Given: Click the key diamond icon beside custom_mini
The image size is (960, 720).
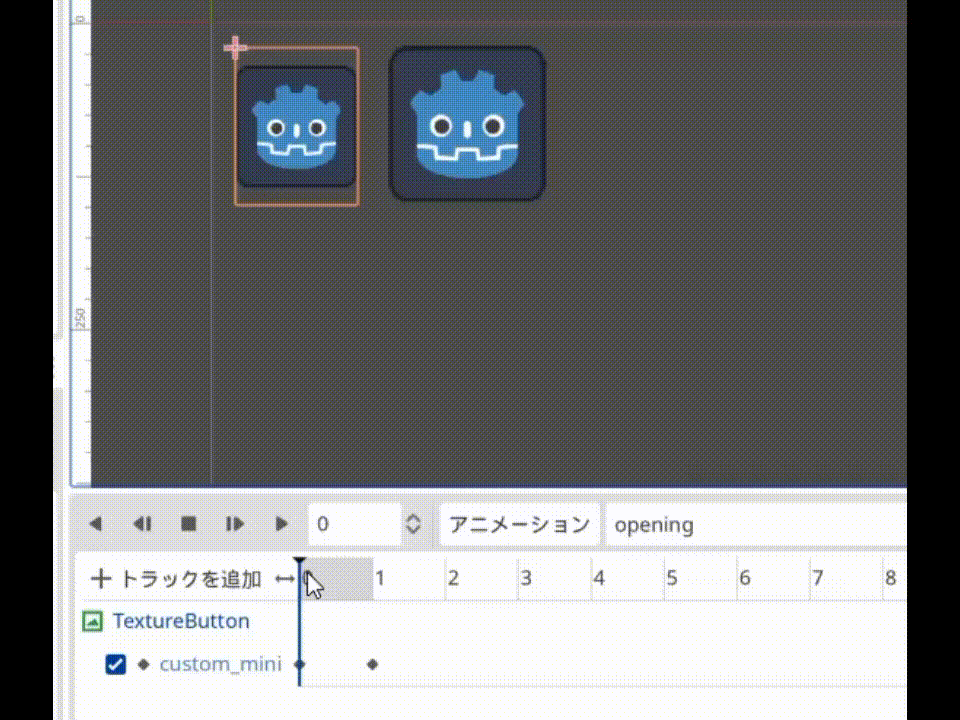Looking at the screenshot, I should 143,664.
